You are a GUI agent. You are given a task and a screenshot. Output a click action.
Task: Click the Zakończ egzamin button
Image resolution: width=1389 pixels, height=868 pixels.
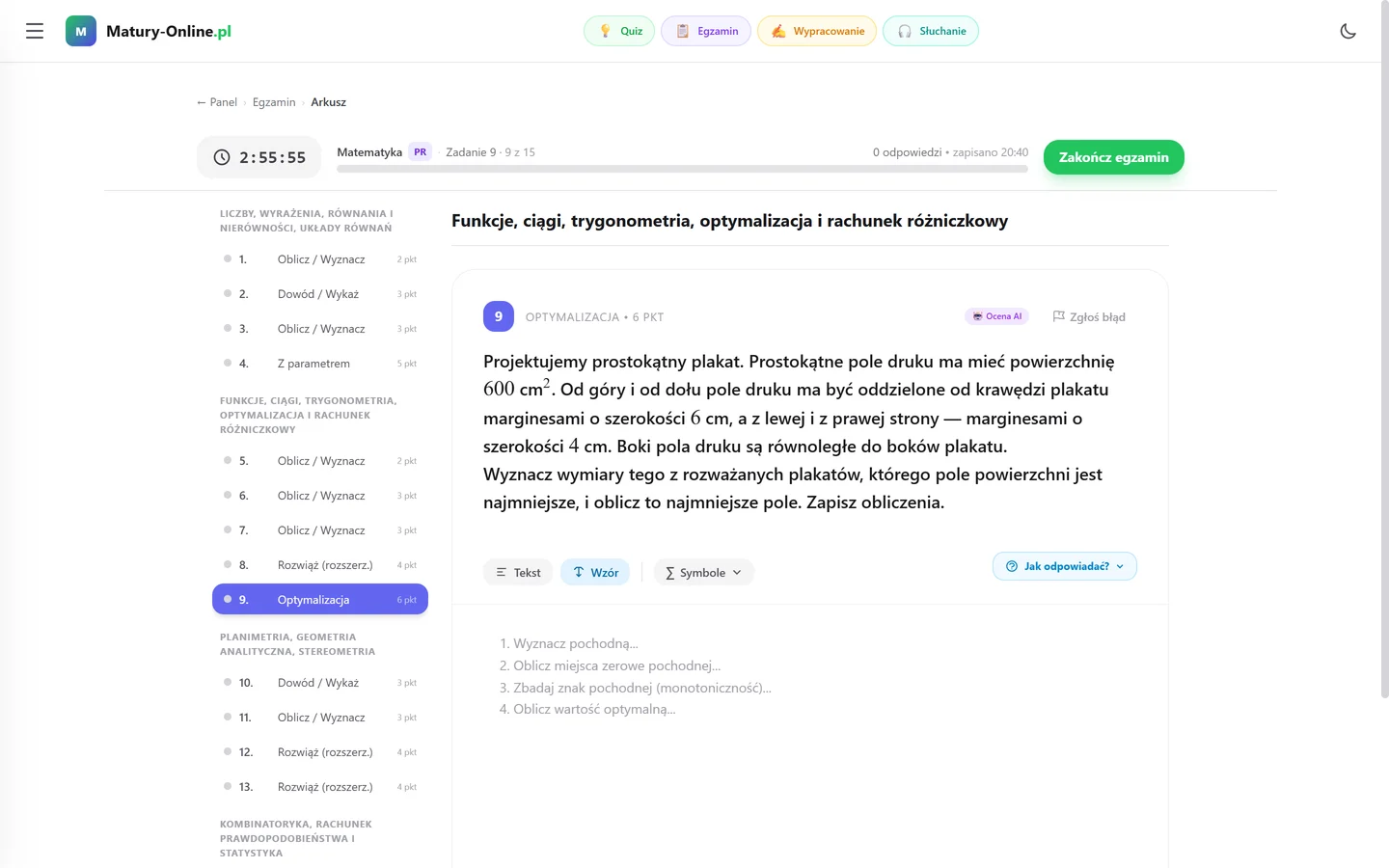1114,157
